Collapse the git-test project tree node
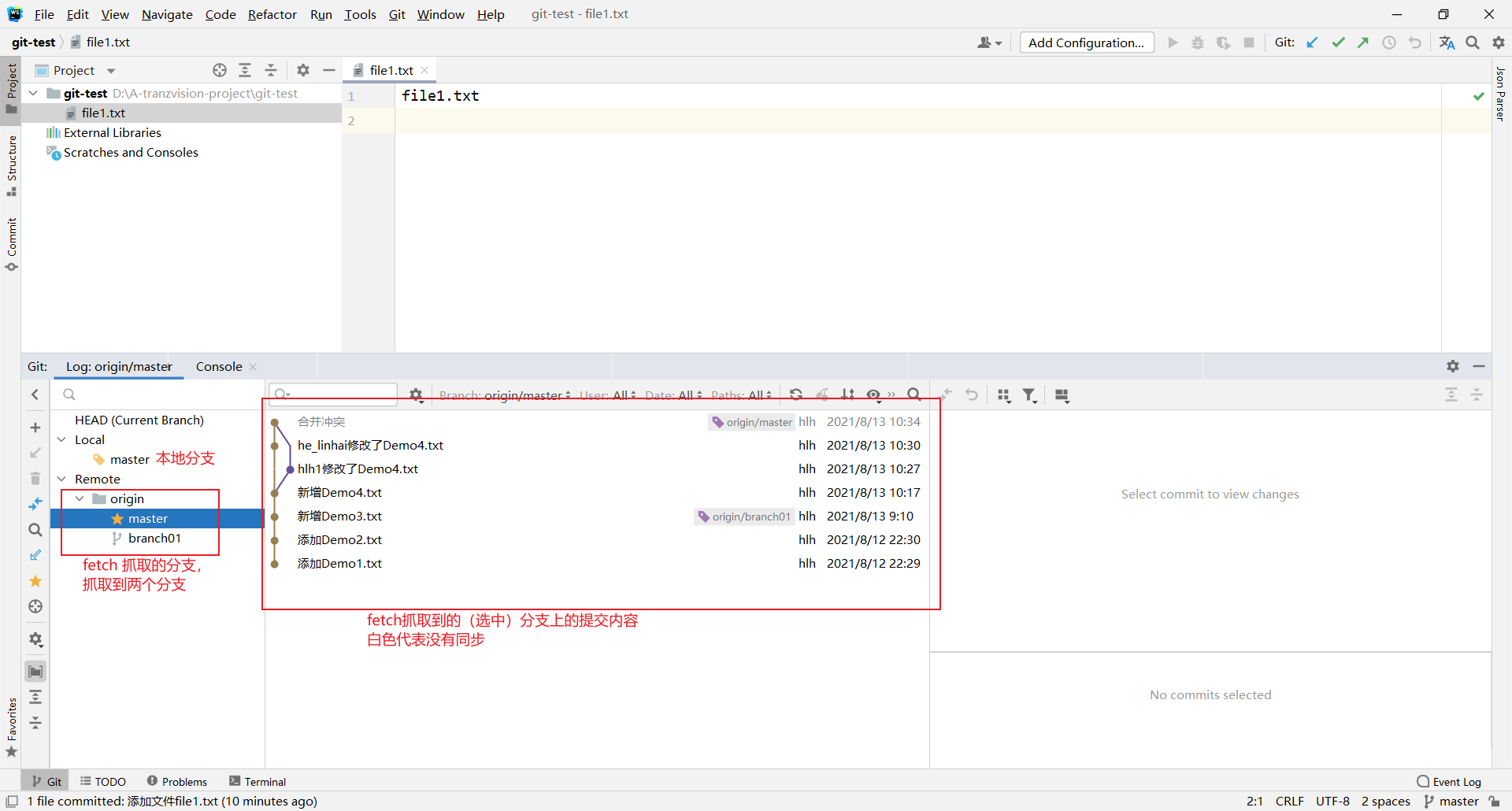Image resolution: width=1512 pixels, height=811 pixels. [x=32, y=93]
